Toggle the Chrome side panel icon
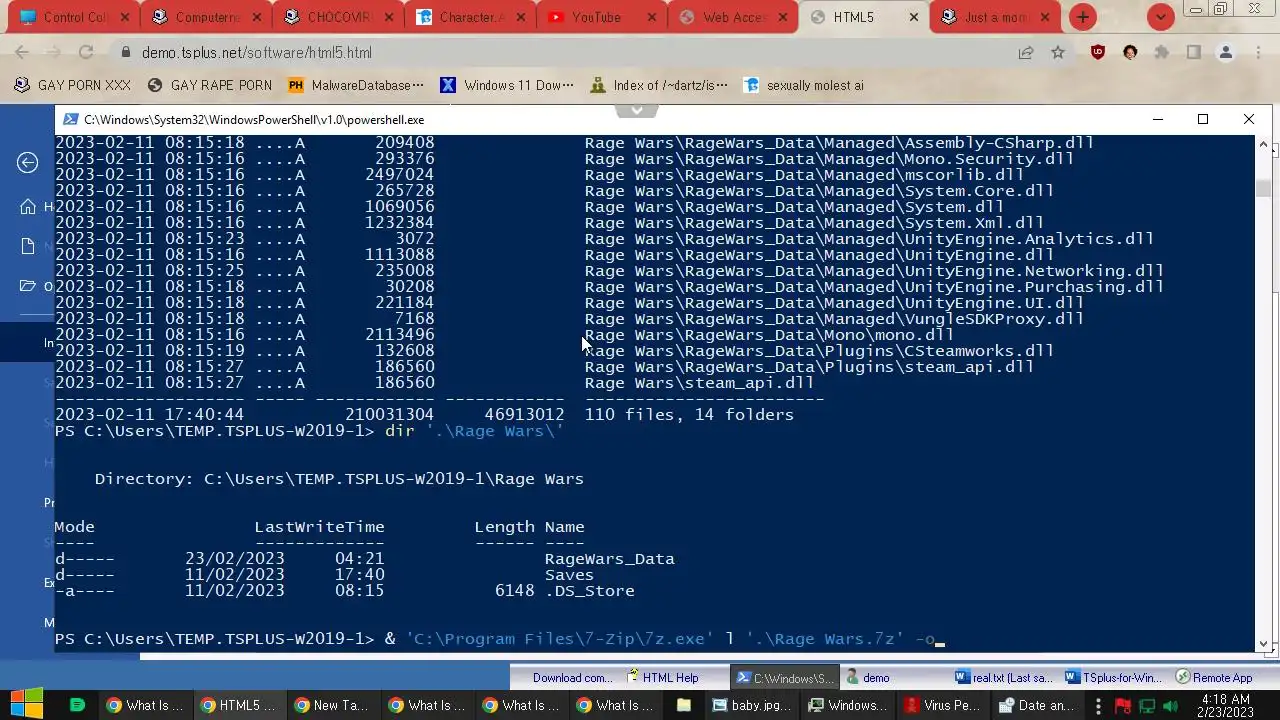Viewport: 1280px width, 720px height. (1194, 53)
